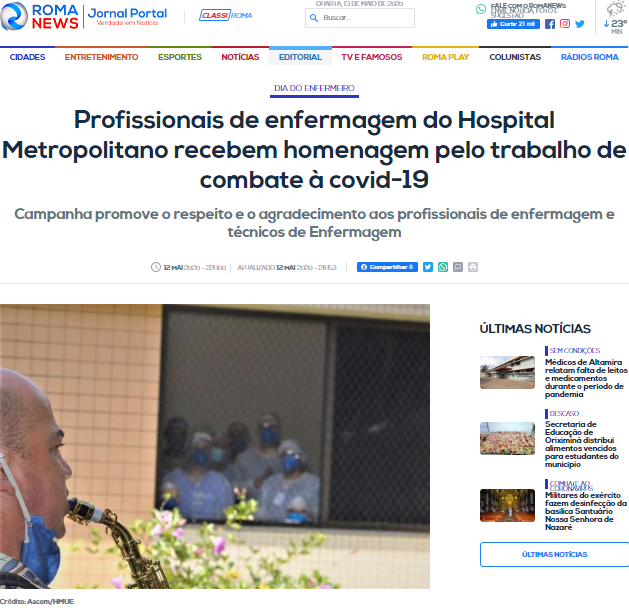Open the Médicos de Altamira news thumbnail
The height and width of the screenshot is (611, 629).
tap(507, 372)
